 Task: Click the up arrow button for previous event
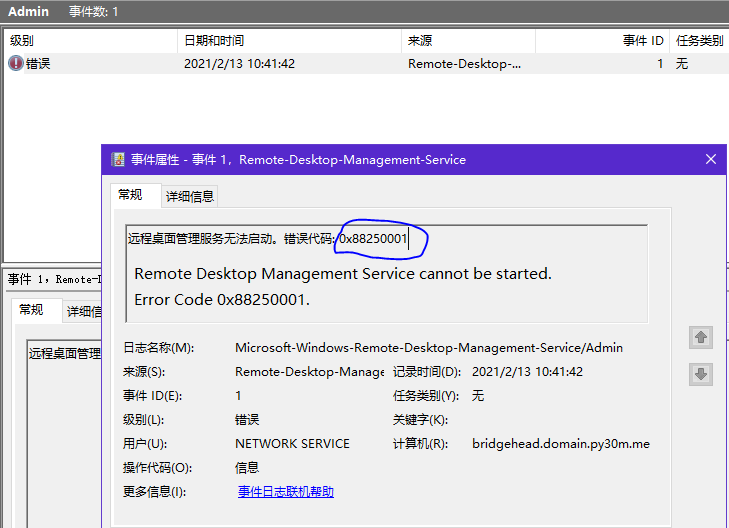[x=701, y=337]
